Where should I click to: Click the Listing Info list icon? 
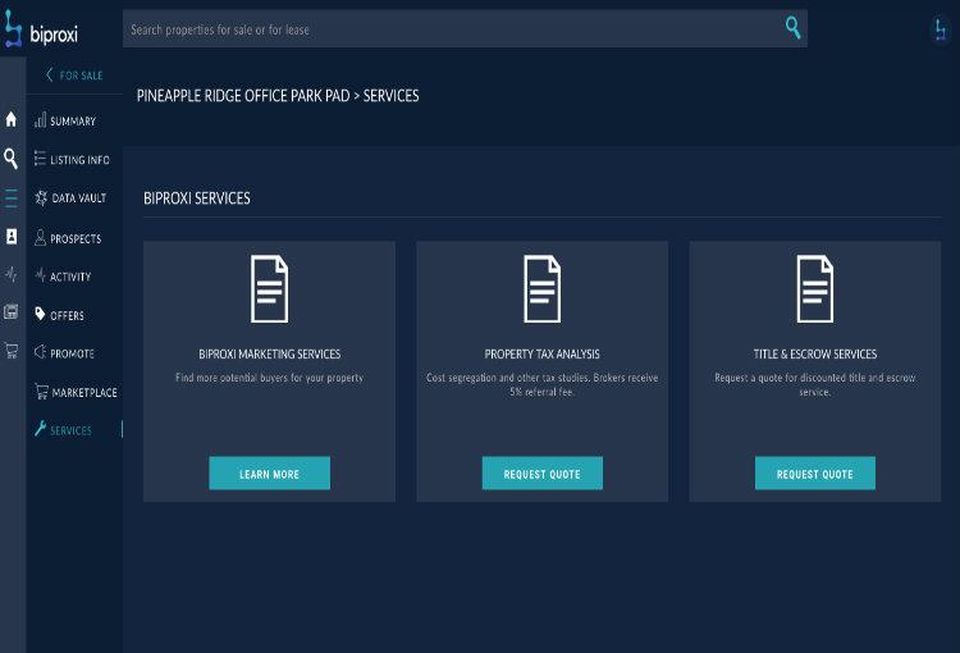point(40,159)
